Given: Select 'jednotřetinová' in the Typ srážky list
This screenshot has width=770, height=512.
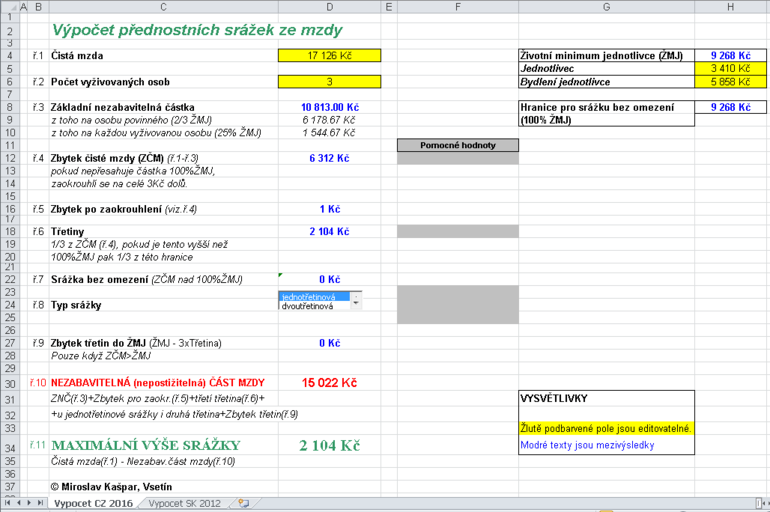Looking at the screenshot, I should [315, 296].
